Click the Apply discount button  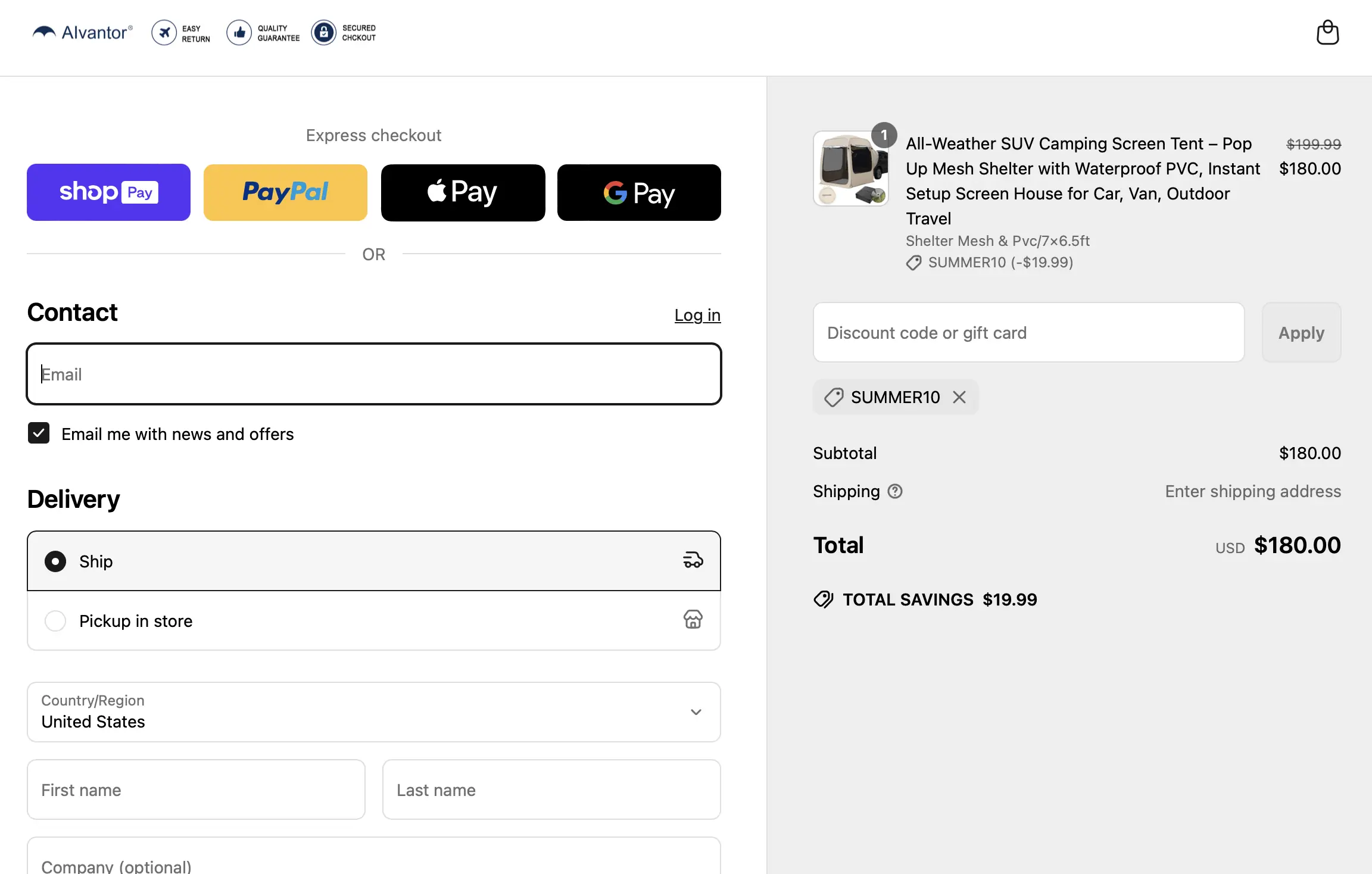click(x=1301, y=332)
